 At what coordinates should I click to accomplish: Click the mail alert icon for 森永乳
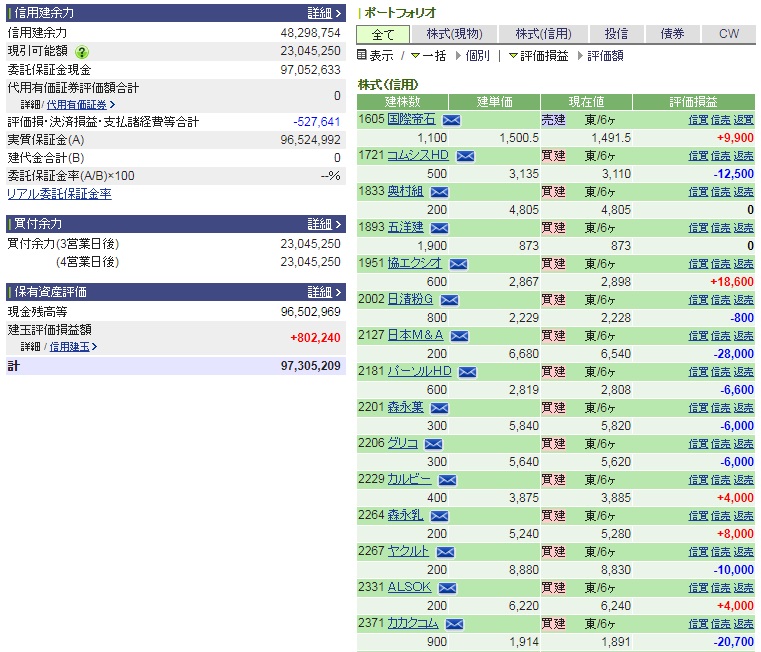point(439,516)
